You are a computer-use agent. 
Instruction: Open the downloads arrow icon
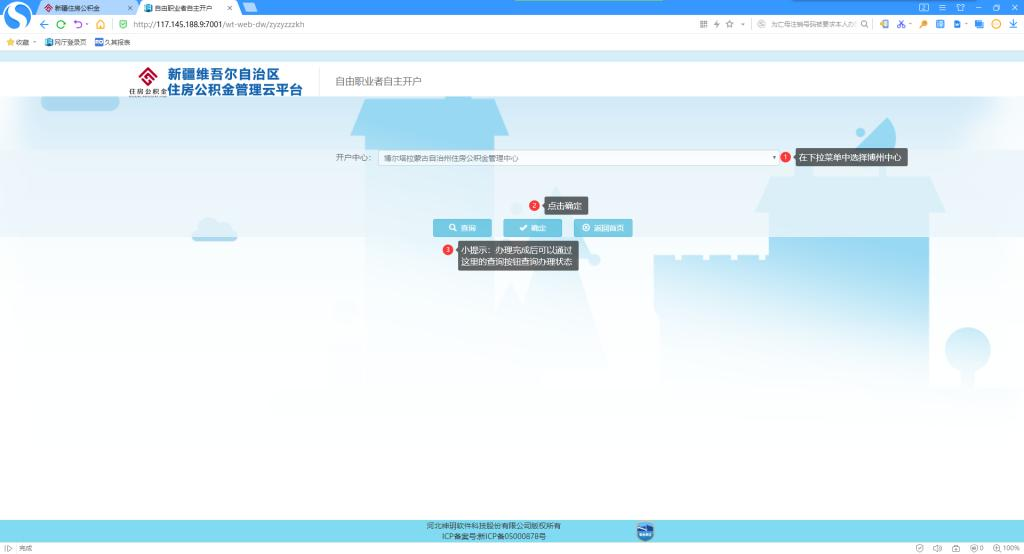(1013, 24)
